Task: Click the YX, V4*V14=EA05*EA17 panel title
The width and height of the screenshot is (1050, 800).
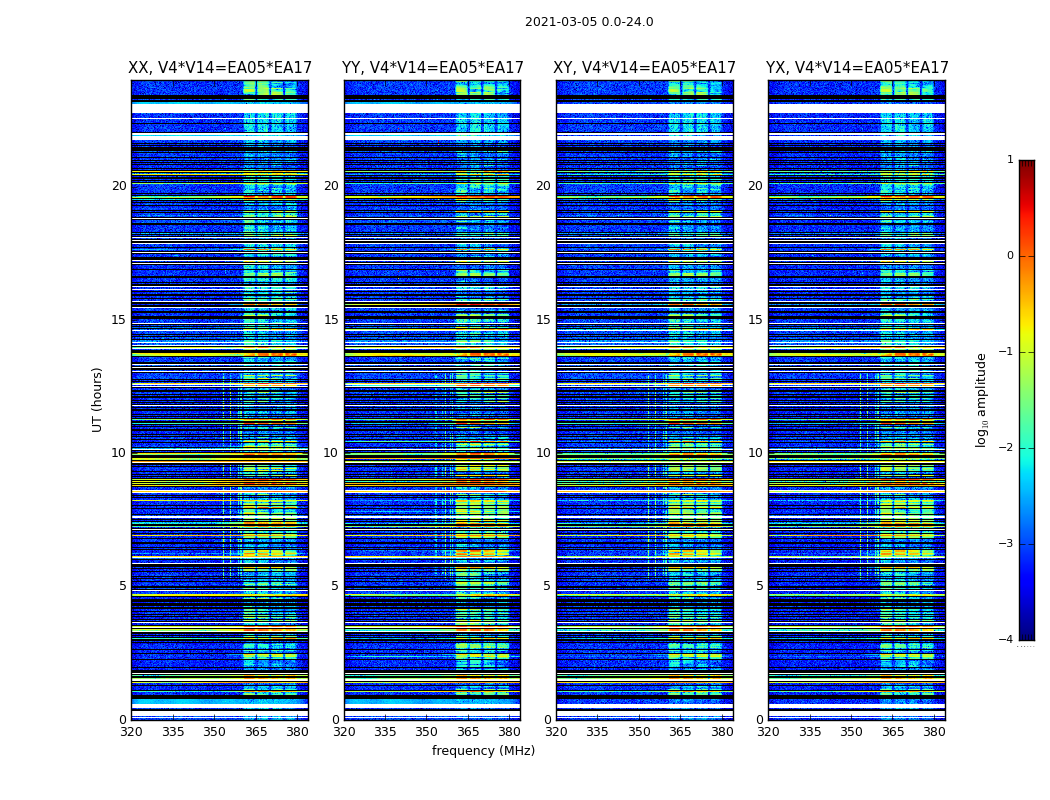Action: click(857, 68)
